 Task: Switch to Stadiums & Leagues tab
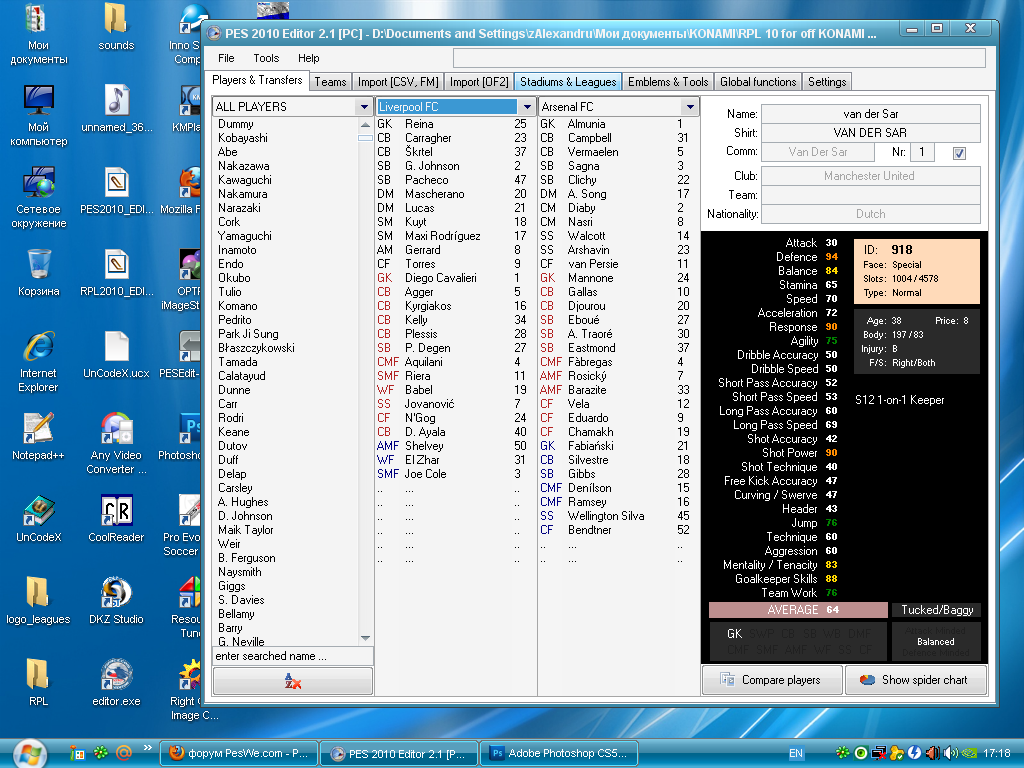568,82
